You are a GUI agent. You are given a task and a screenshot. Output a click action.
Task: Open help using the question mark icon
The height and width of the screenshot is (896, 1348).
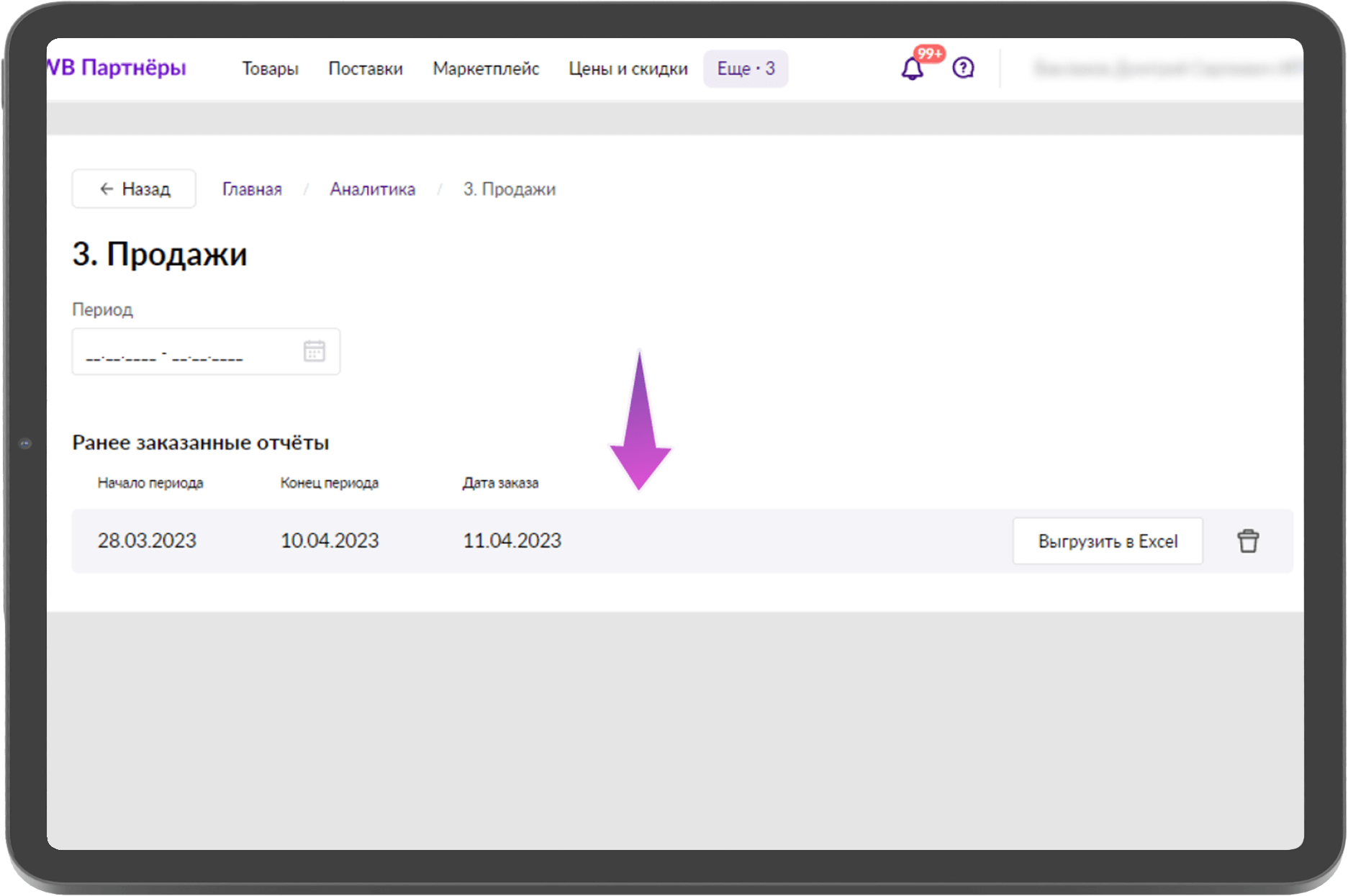[x=962, y=68]
